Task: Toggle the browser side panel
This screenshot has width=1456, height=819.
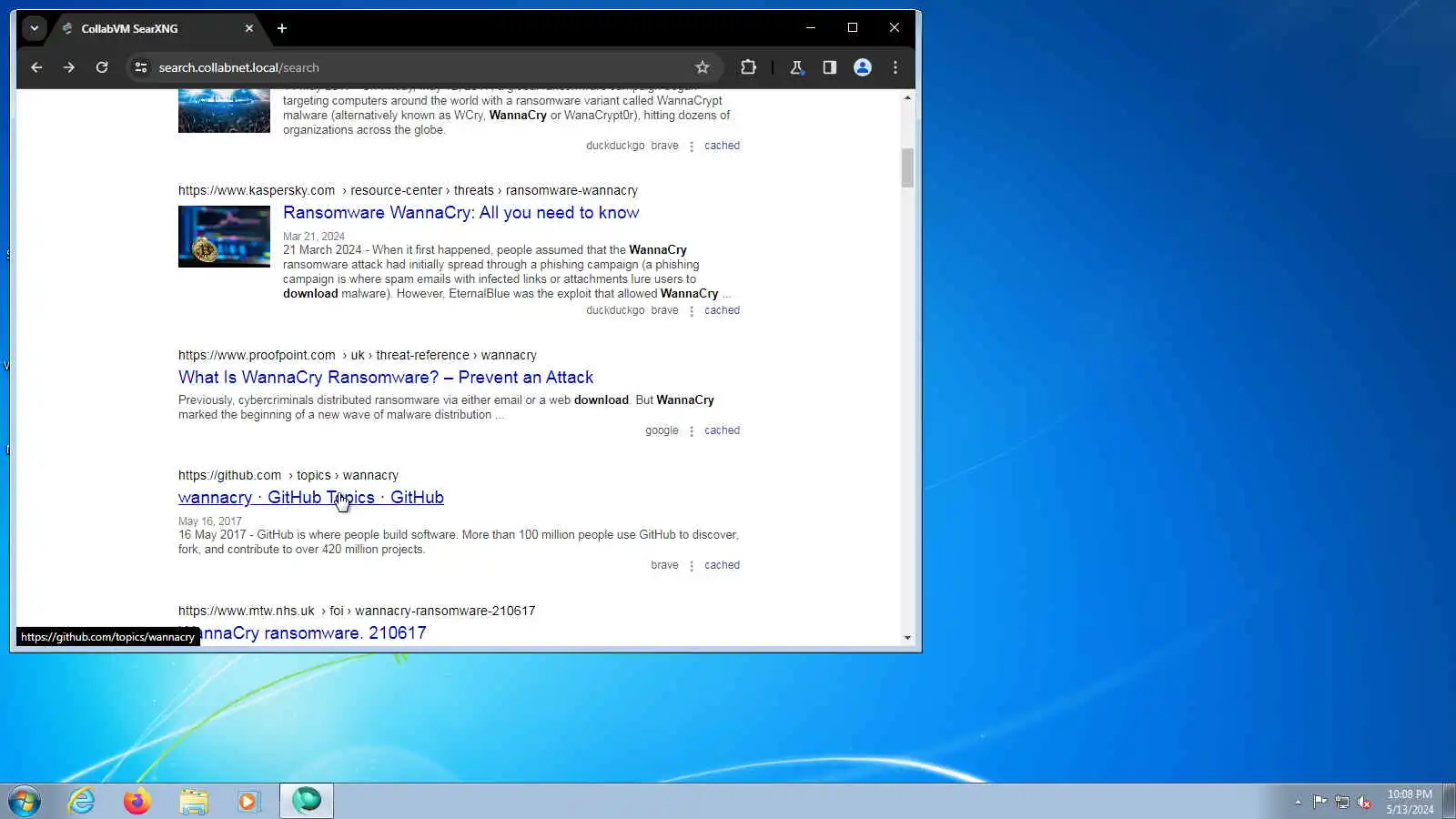Action: tap(829, 67)
